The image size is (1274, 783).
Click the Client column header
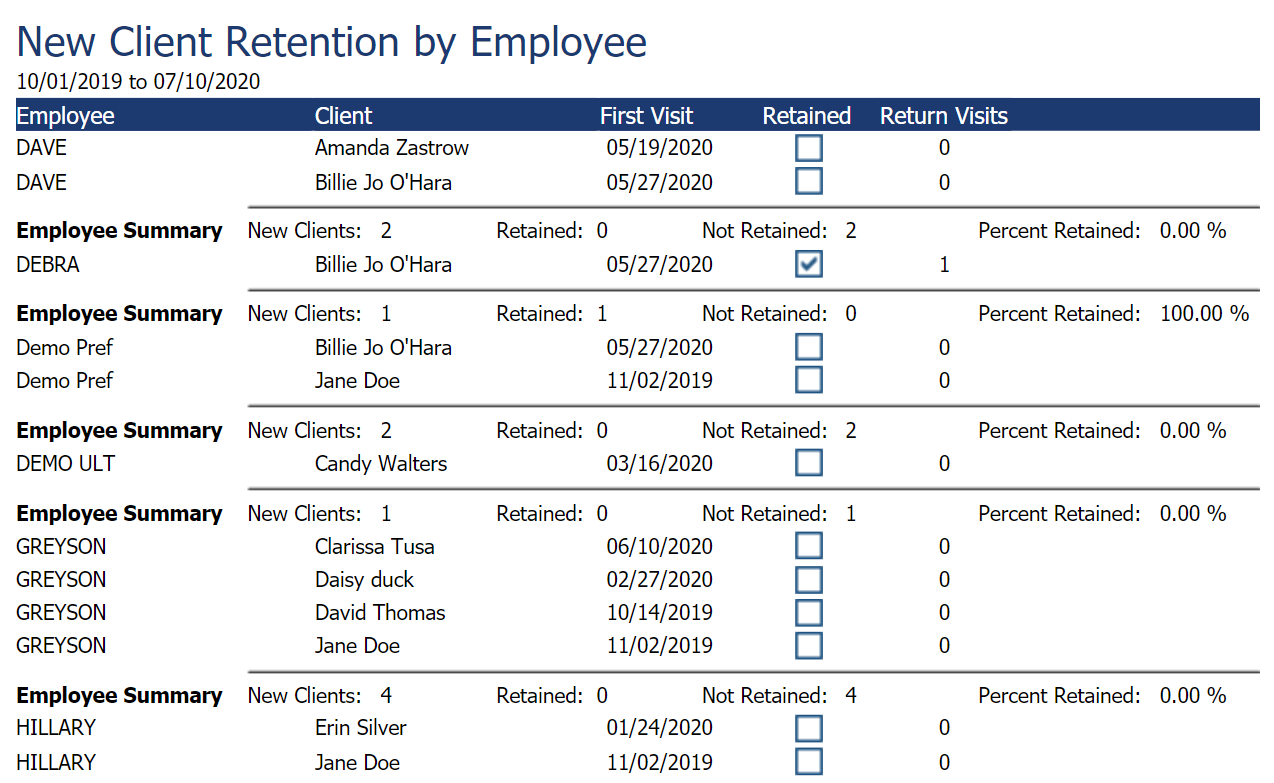tap(343, 116)
